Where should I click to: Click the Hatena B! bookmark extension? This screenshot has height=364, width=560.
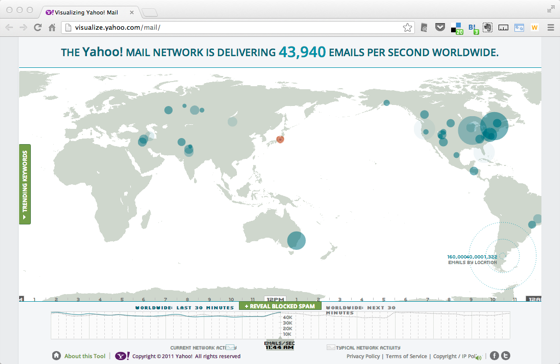[x=473, y=28]
